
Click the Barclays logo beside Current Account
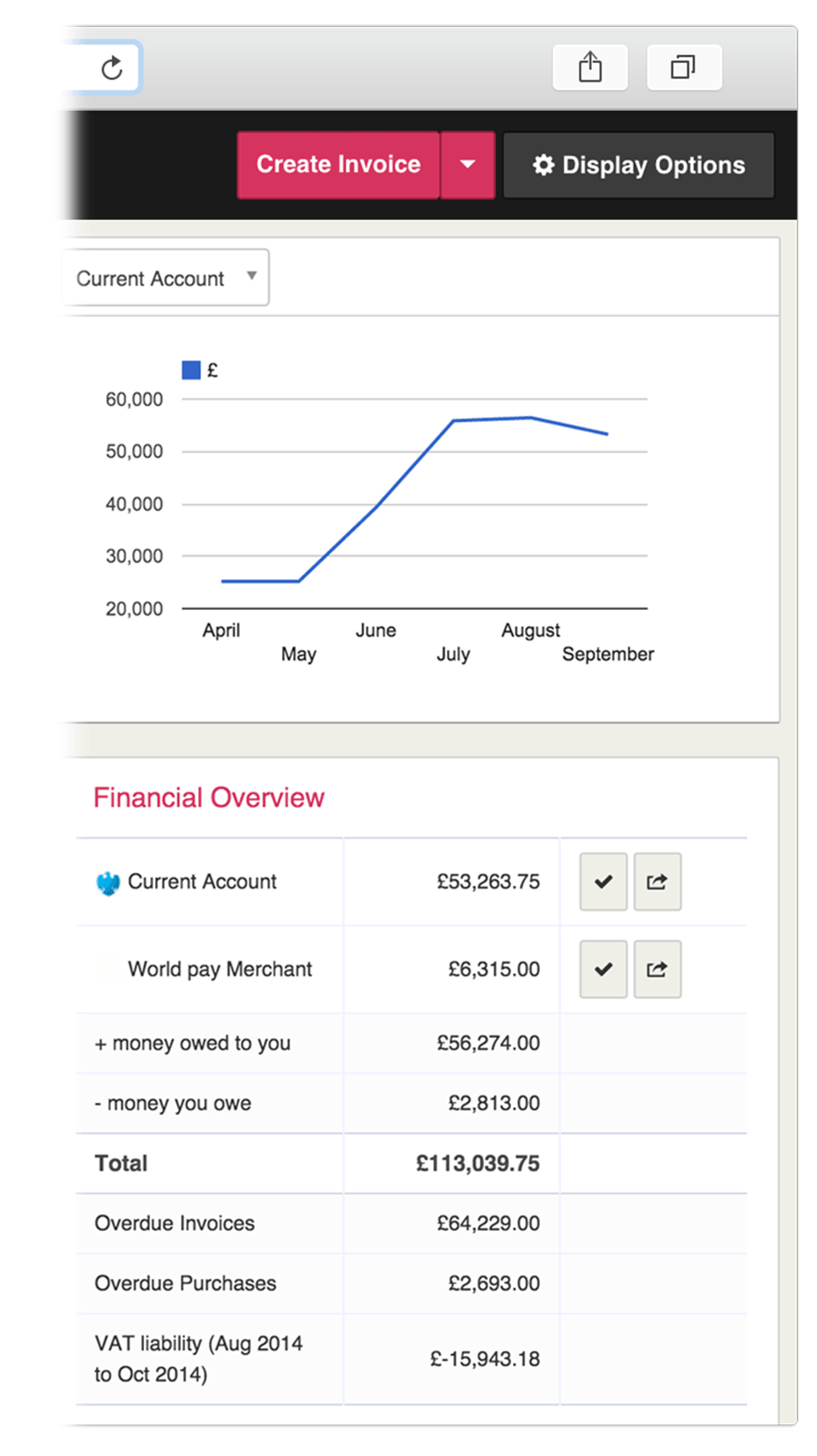click(x=108, y=883)
